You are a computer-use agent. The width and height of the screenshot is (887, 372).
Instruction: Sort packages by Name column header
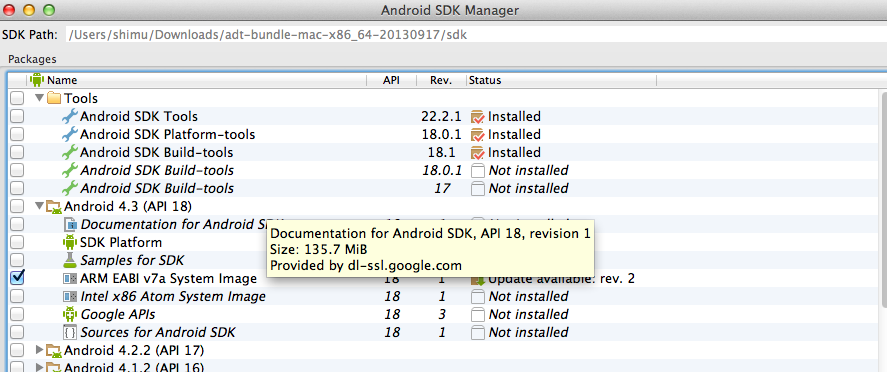tap(196, 80)
